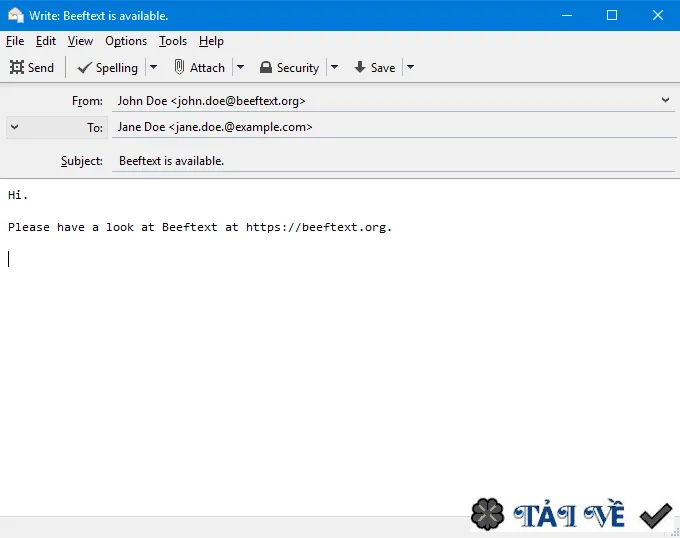Click the Save button in toolbar
680x538 pixels.
375,68
